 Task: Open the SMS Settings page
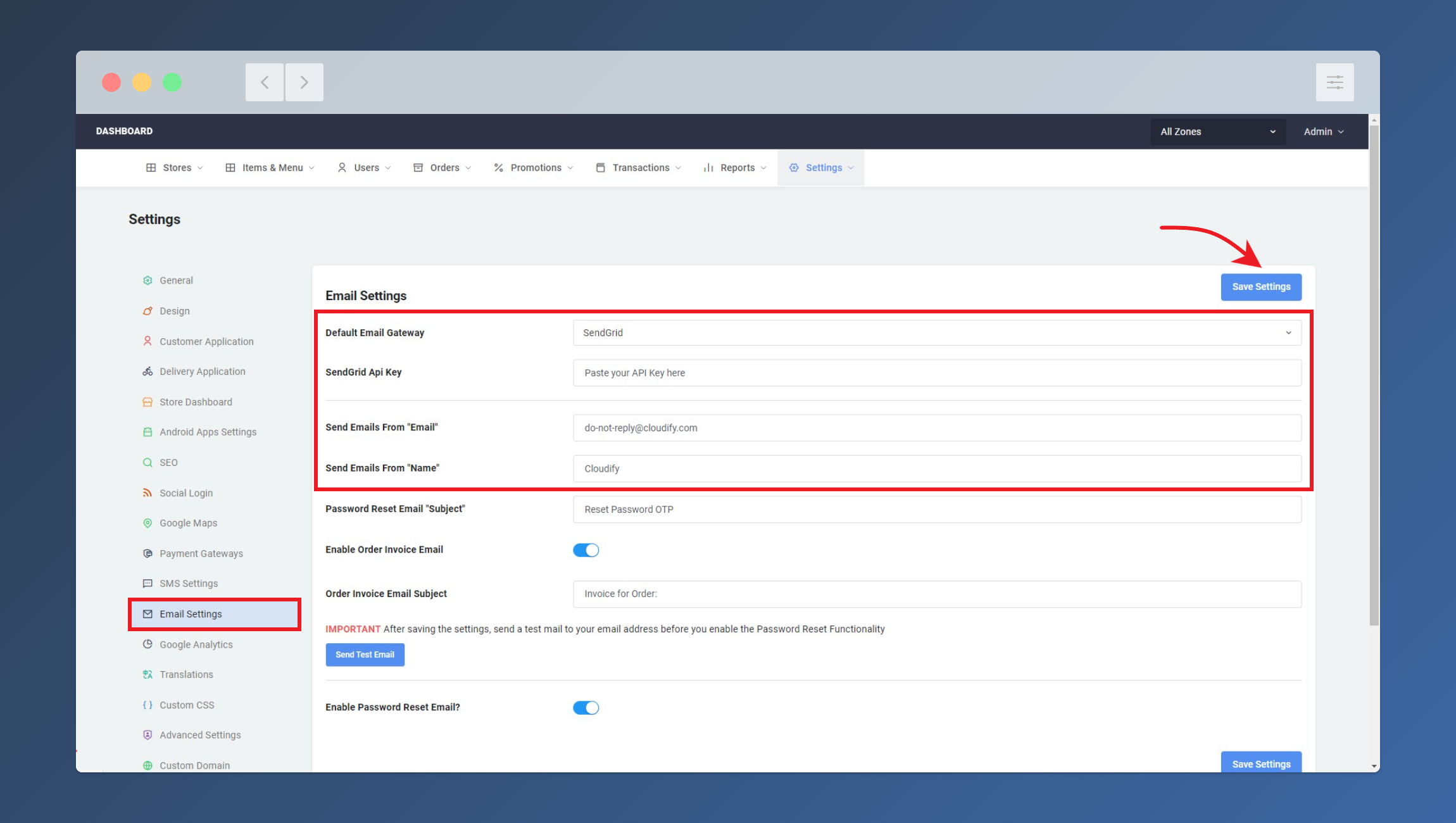pyautogui.click(x=189, y=584)
